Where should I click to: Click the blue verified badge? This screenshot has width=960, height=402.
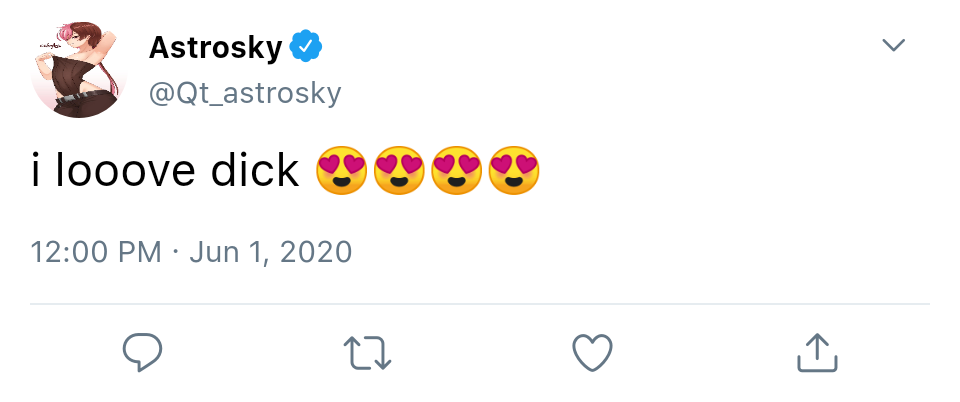click(304, 46)
